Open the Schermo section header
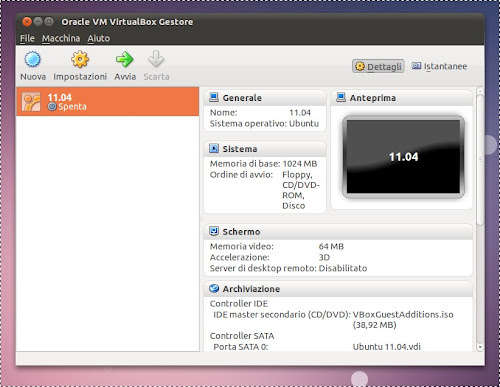Image resolution: width=500 pixels, height=387 pixels. (x=338, y=231)
